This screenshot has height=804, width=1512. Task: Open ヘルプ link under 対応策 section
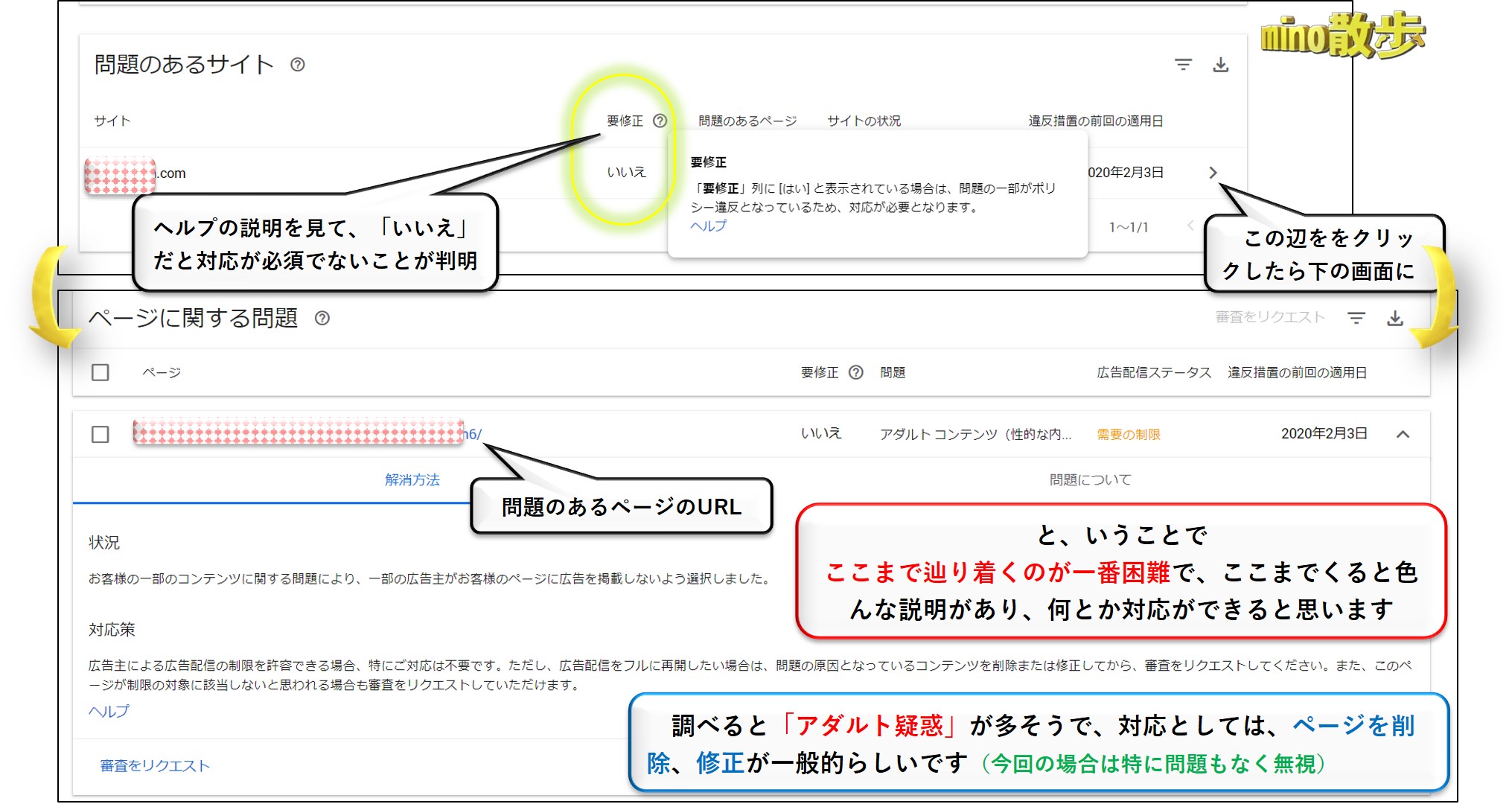109,711
